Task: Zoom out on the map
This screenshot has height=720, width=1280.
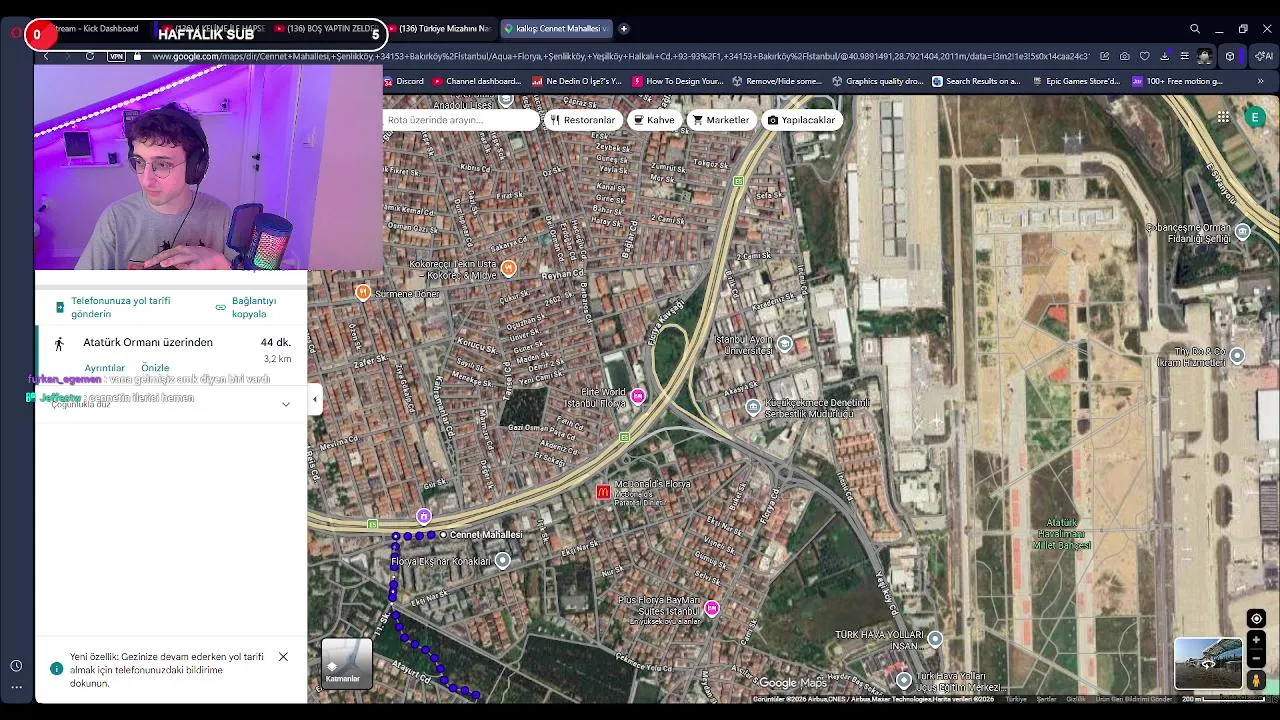Action: click(1257, 658)
